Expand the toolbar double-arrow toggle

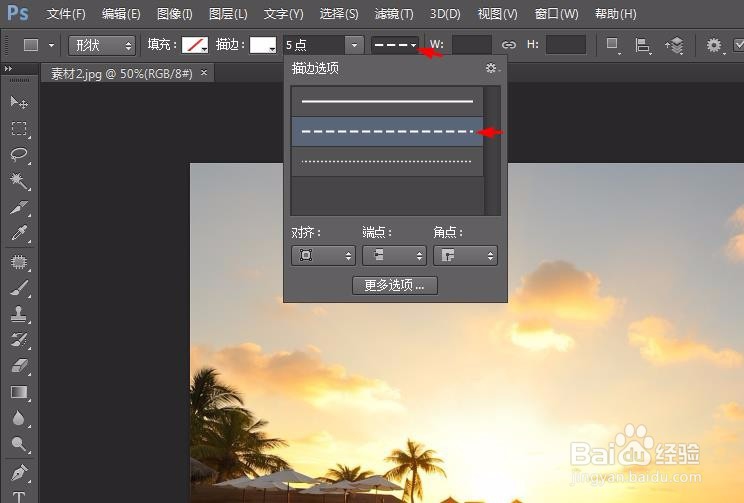(8, 69)
